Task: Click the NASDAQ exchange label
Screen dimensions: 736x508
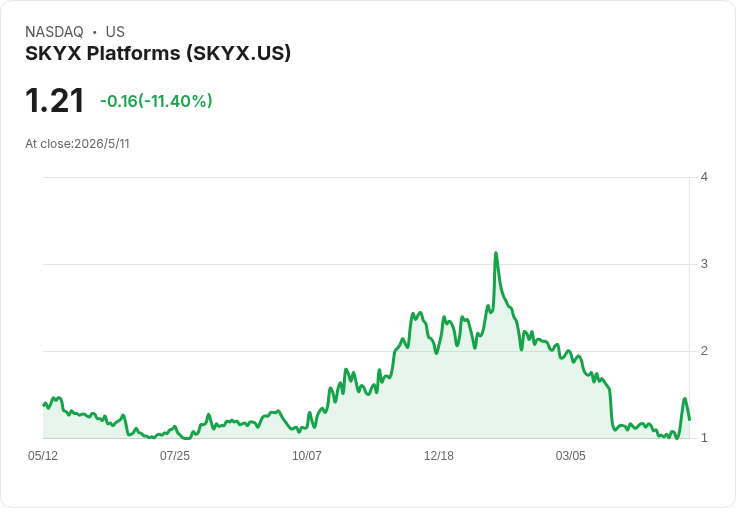Action: 54,32
